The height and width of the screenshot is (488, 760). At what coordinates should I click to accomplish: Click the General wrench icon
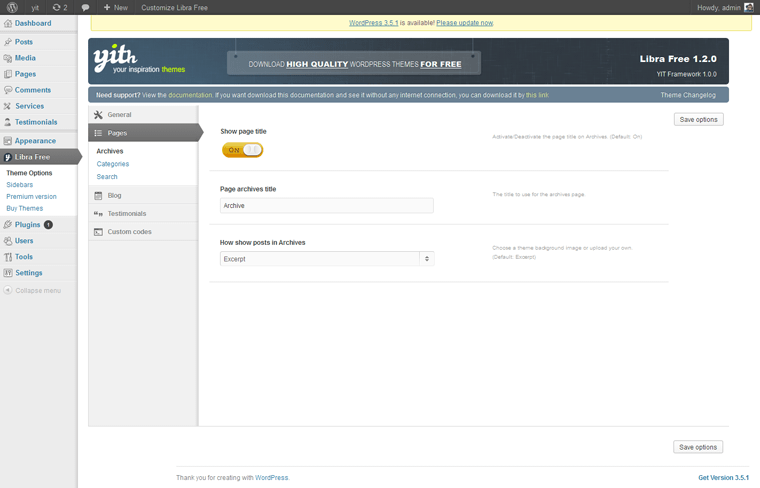tap(98, 114)
